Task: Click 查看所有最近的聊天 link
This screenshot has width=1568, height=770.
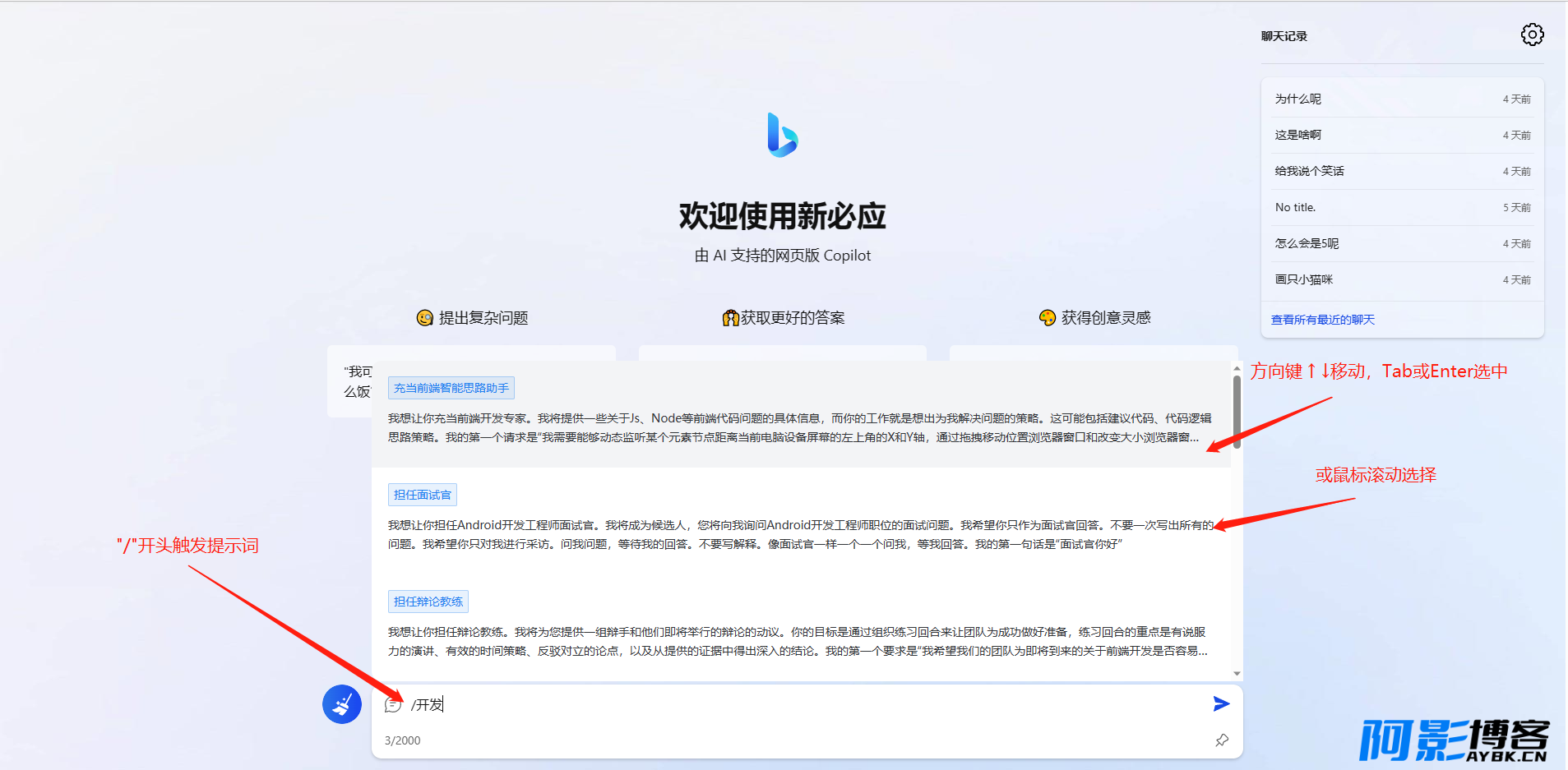Action: pyautogui.click(x=1322, y=320)
